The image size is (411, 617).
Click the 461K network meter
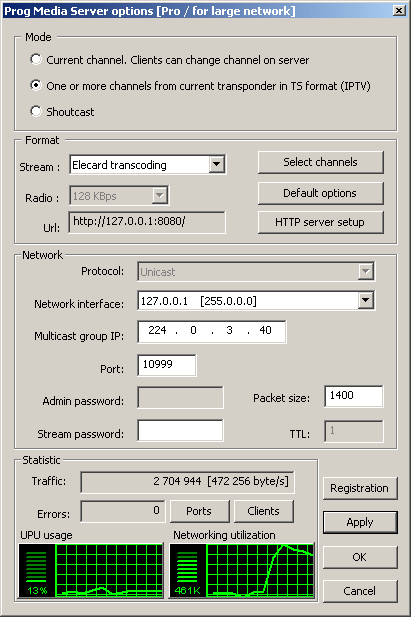tap(188, 571)
